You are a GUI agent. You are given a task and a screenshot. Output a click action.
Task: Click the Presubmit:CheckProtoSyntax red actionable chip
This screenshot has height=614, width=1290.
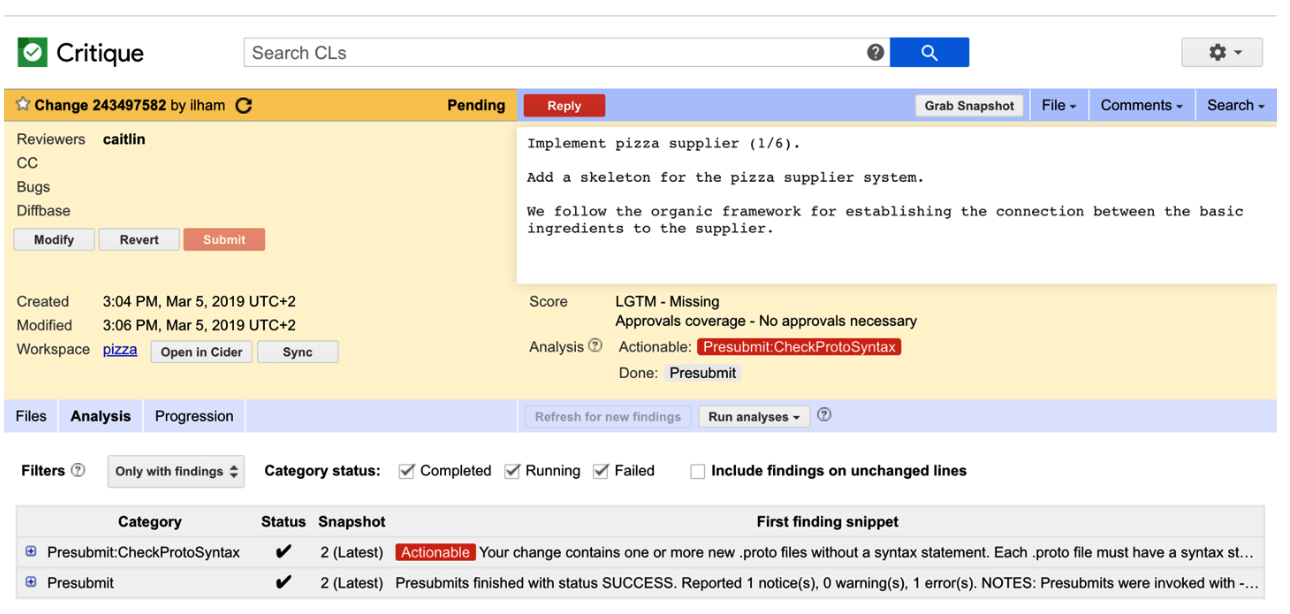[799, 347]
